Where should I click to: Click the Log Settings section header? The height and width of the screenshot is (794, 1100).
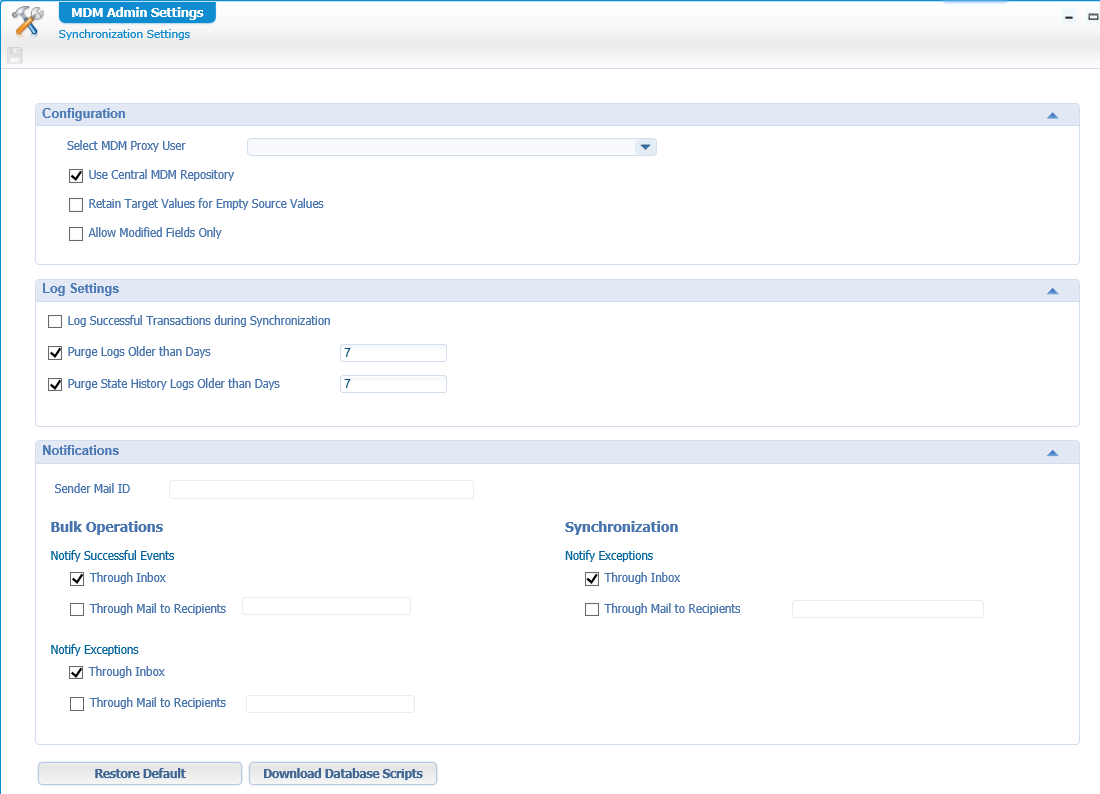click(x=557, y=290)
